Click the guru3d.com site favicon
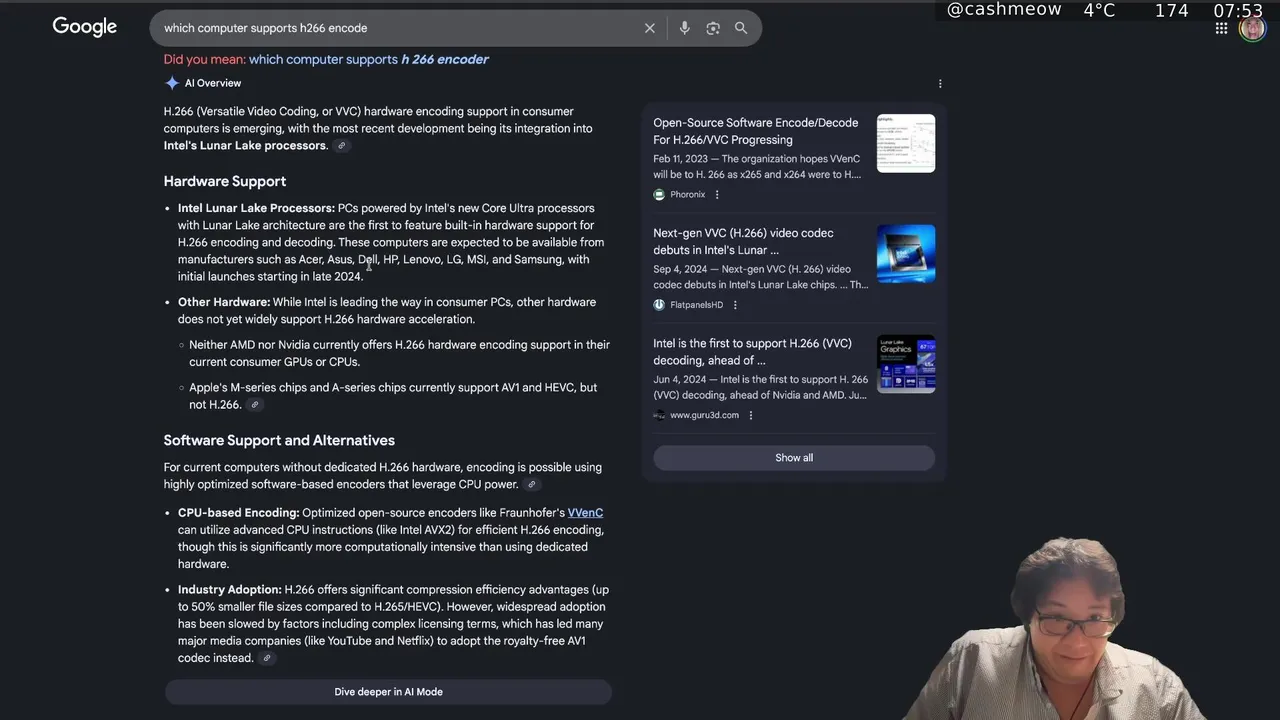The image size is (1280, 720). pyautogui.click(x=659, y=416)
